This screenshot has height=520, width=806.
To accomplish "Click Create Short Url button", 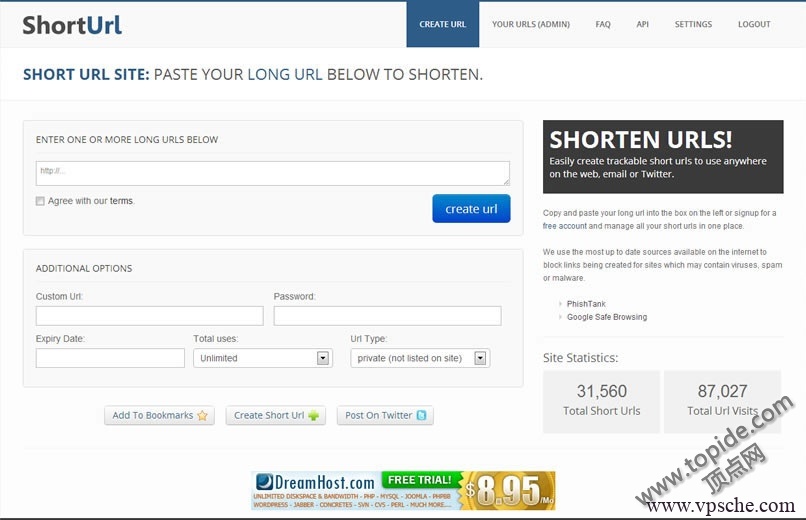I will click(x=276, y=415).
